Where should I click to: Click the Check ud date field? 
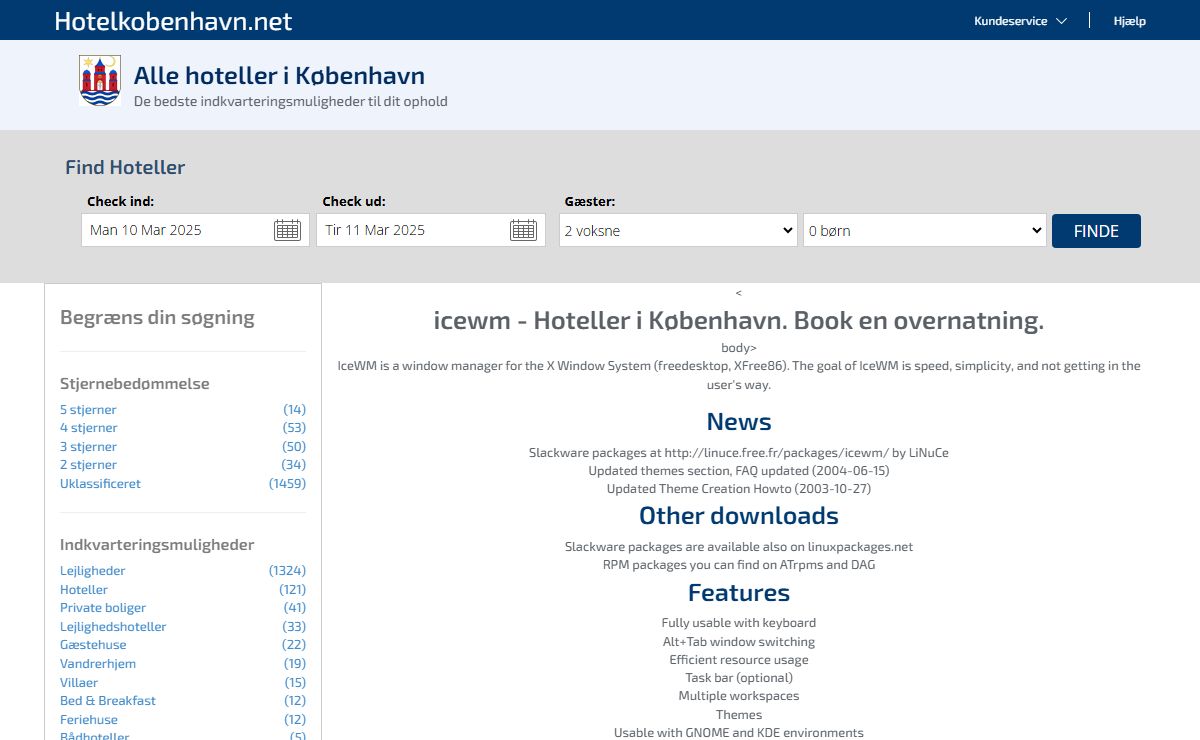tap(431, 230)
